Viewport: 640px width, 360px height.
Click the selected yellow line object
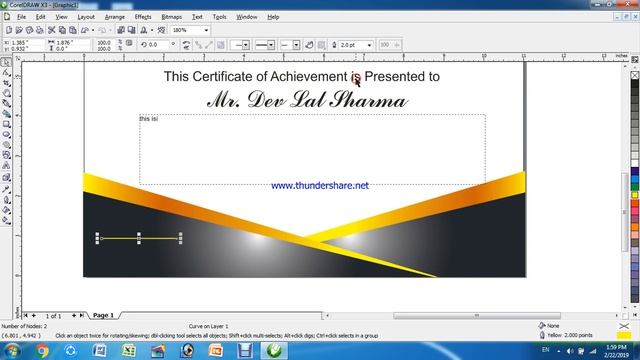139,238
